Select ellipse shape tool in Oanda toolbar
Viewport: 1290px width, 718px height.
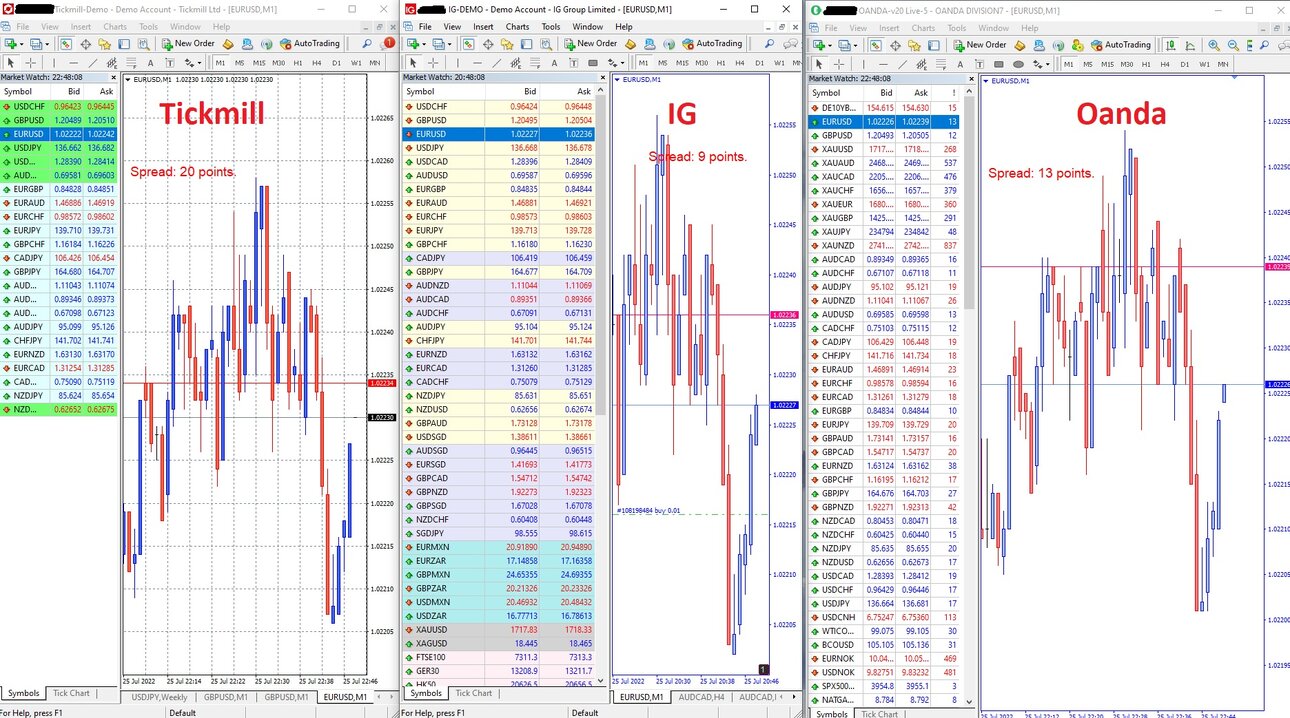(1018, 65)
